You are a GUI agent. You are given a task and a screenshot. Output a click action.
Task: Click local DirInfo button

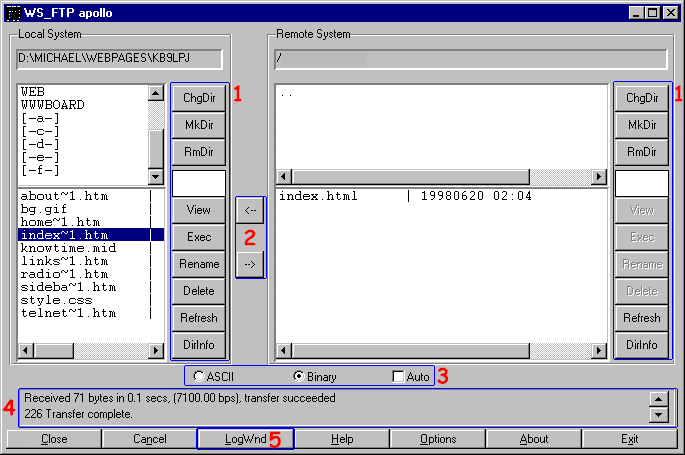[x=199, y=345]
